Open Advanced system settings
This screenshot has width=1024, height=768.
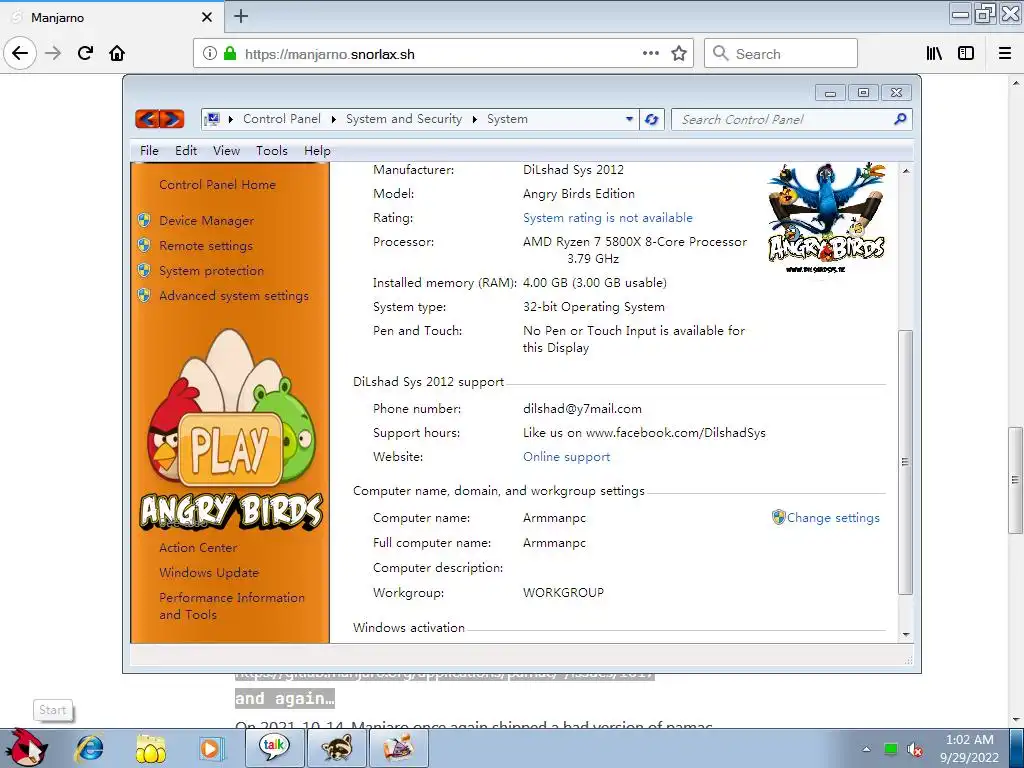point(234,296)
